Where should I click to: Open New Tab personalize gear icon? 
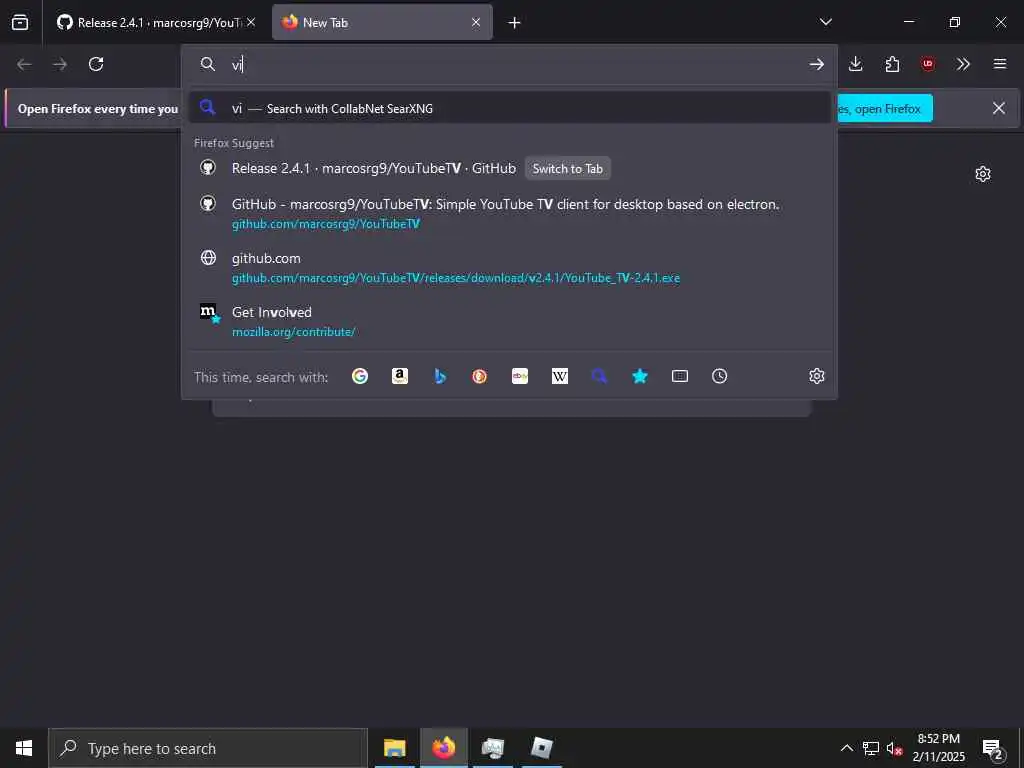(x=983, y=174)
